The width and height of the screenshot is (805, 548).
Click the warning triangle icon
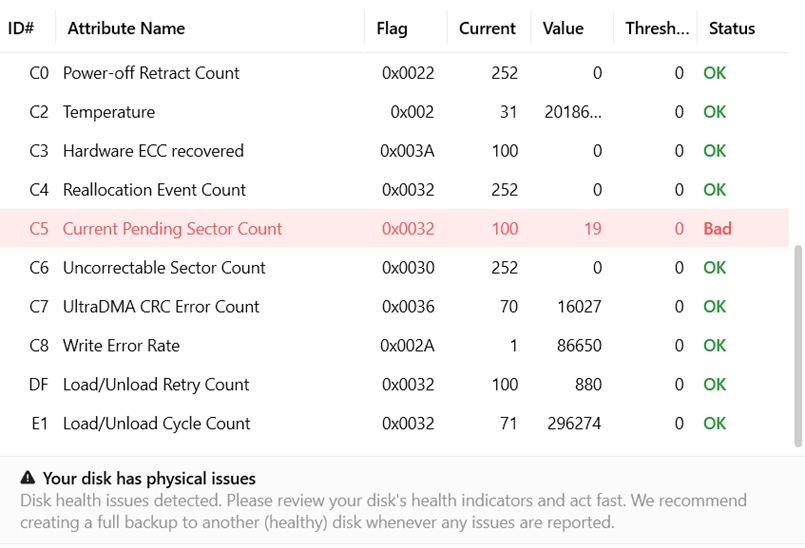(x=28, y=478)
